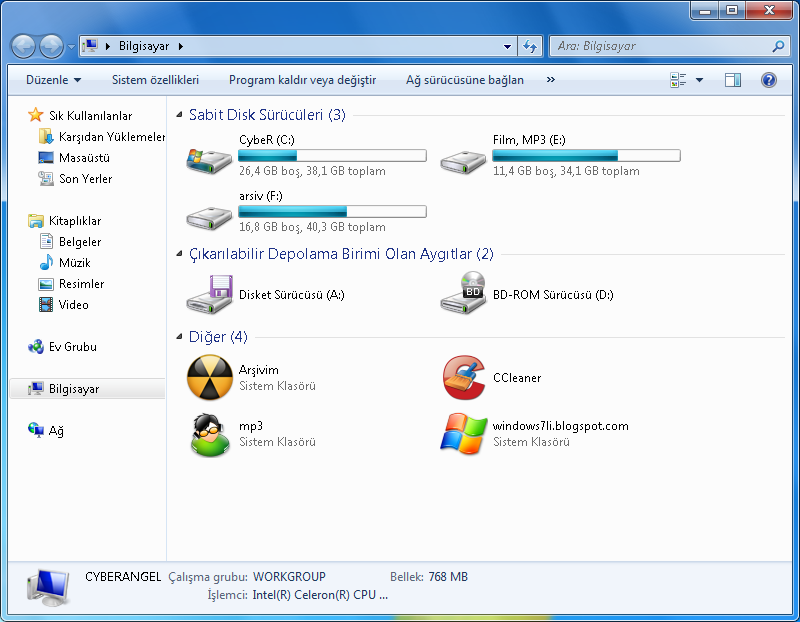This screenshot has height=622, width=800.
Task: Open the CCleaner icon
Action: 464,378
